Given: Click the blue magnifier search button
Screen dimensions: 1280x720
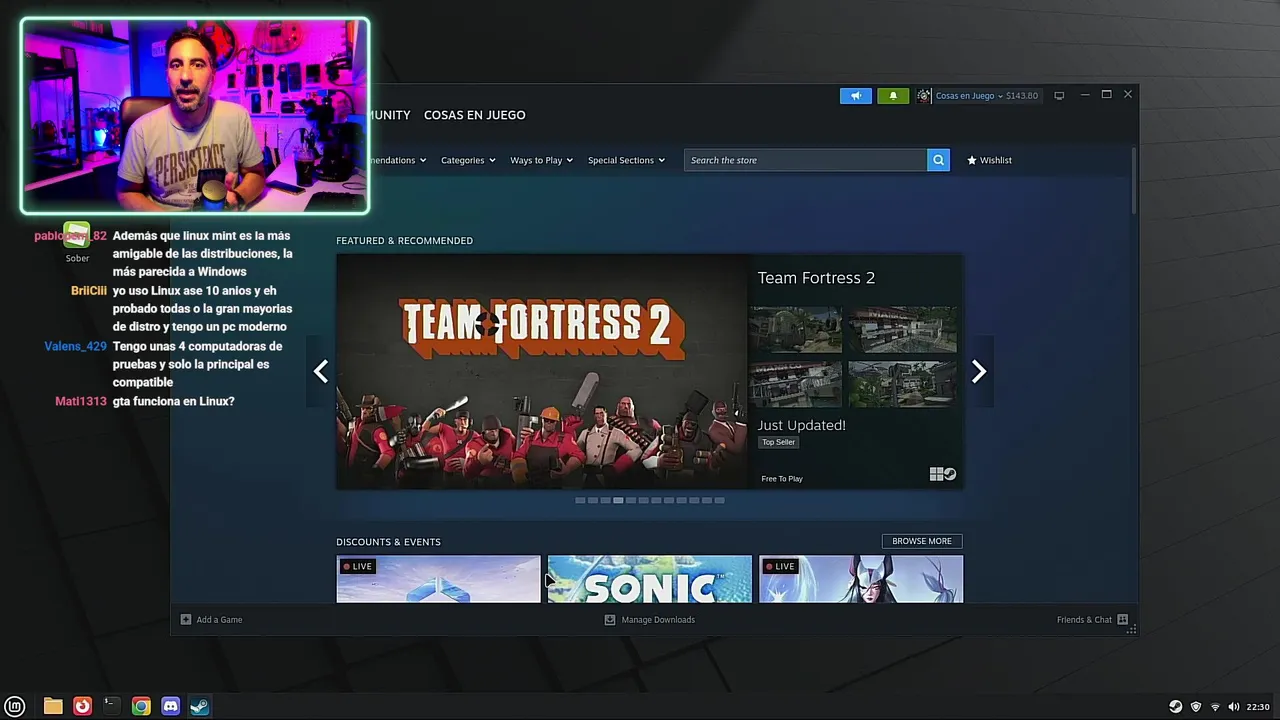Looking at the screenshot, I should pyautogui.click(x=938, y=160).
